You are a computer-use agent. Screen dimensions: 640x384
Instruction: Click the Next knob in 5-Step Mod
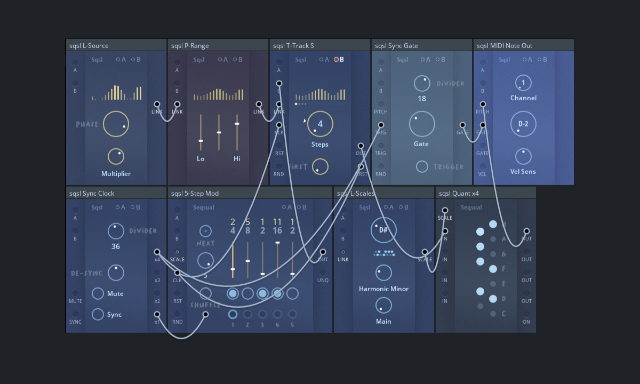(x=205, y=231)
